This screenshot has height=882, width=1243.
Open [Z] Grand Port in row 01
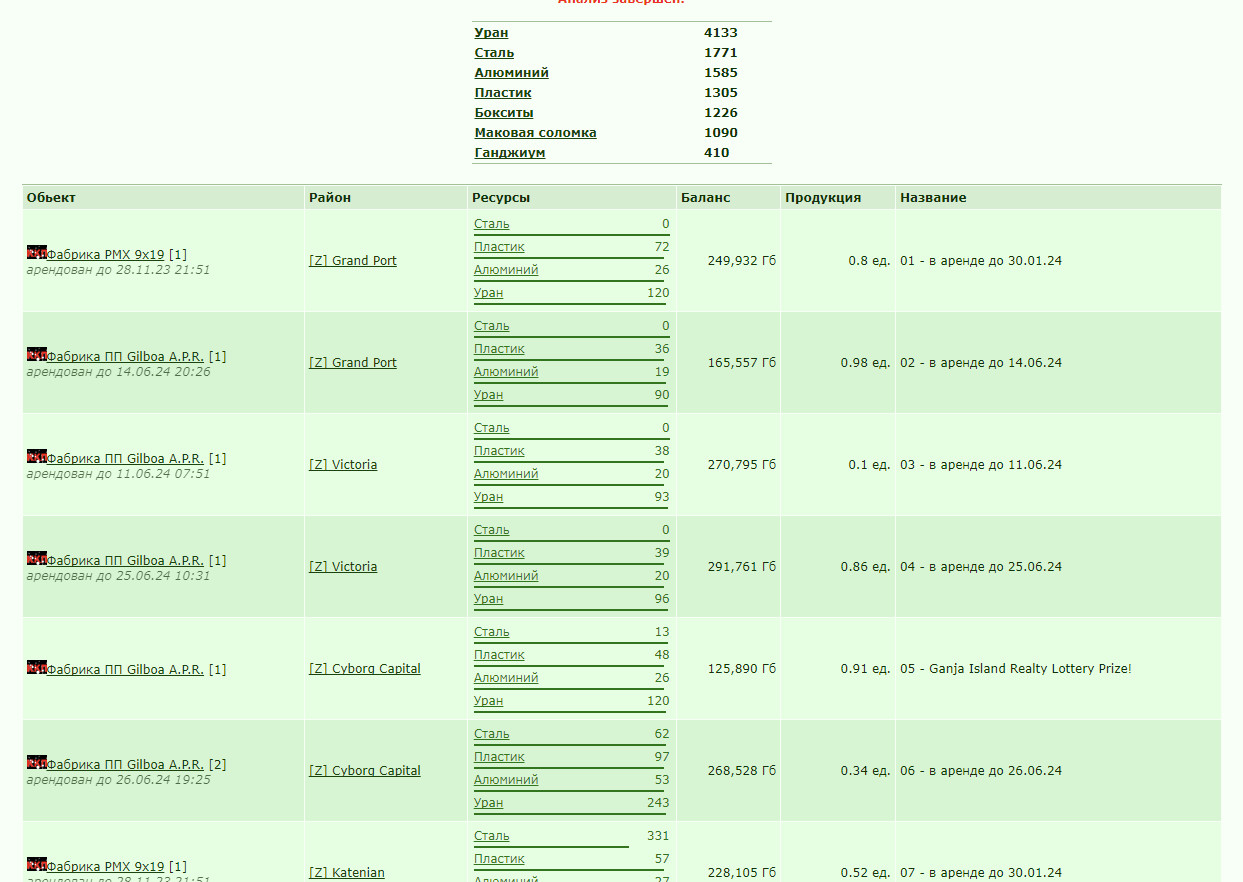tap(353, 261)
